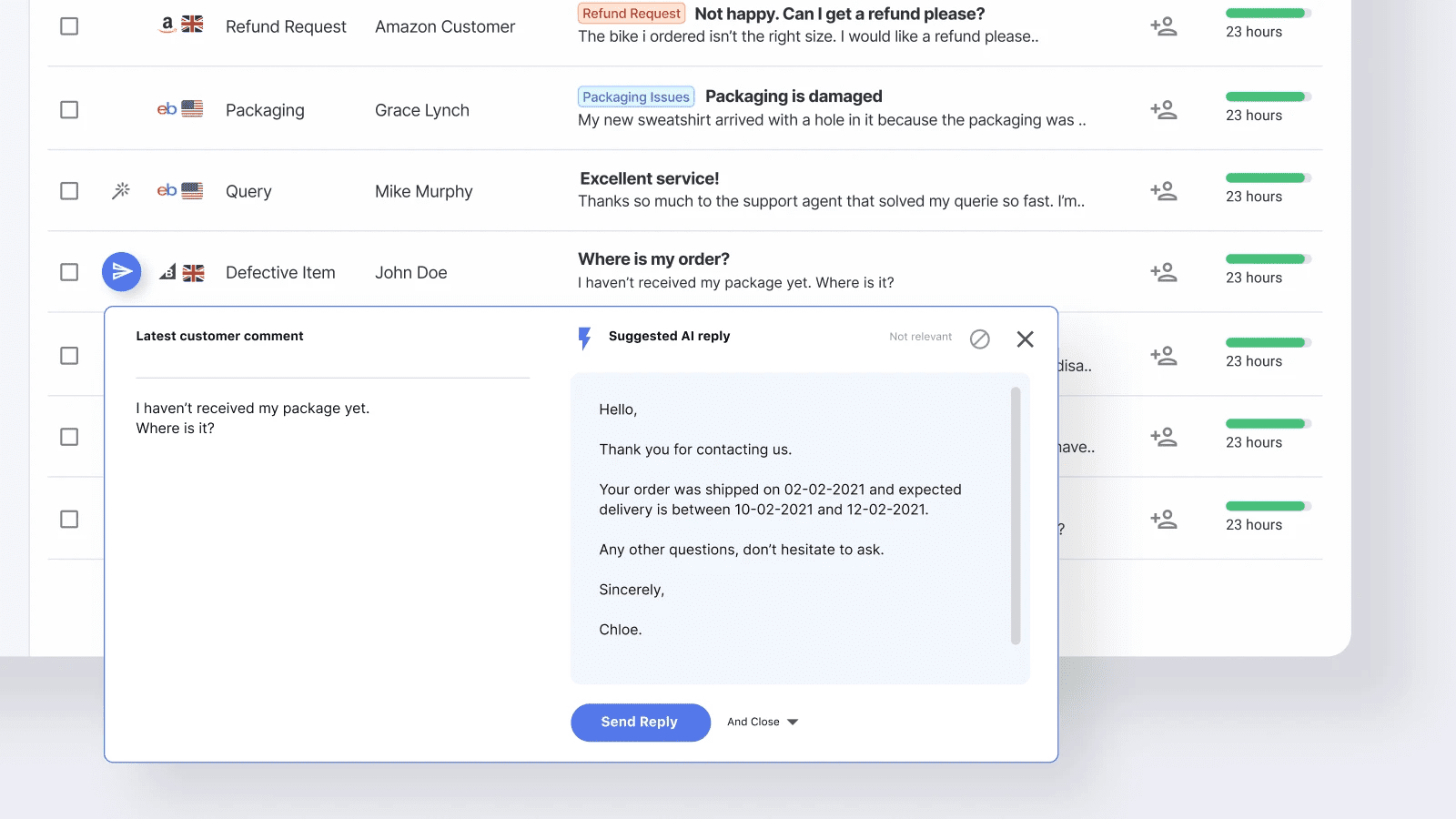
Task: Click the Packaging Issues tag label
Action: (x=636, y=97)
